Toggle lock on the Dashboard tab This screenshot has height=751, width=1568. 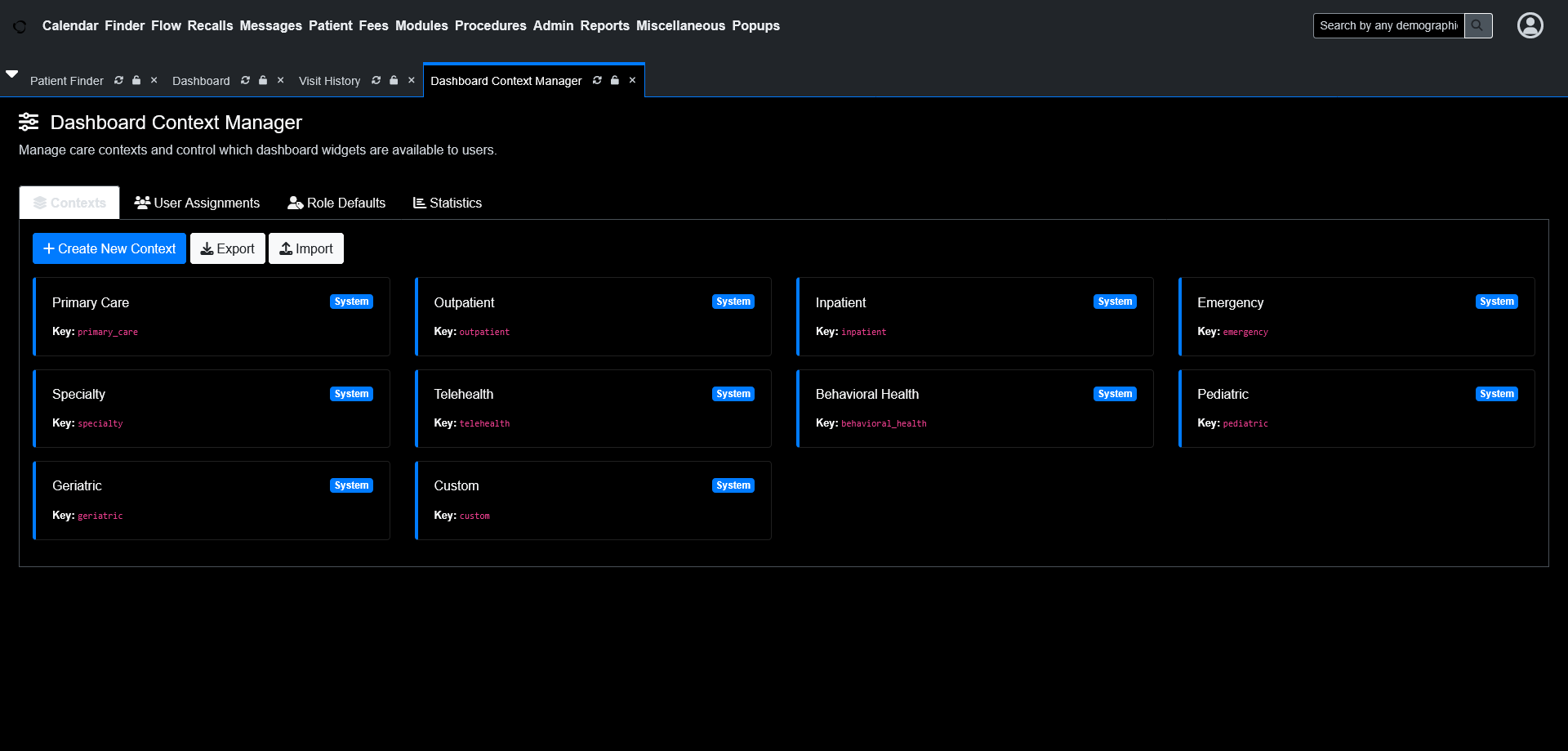263,80
